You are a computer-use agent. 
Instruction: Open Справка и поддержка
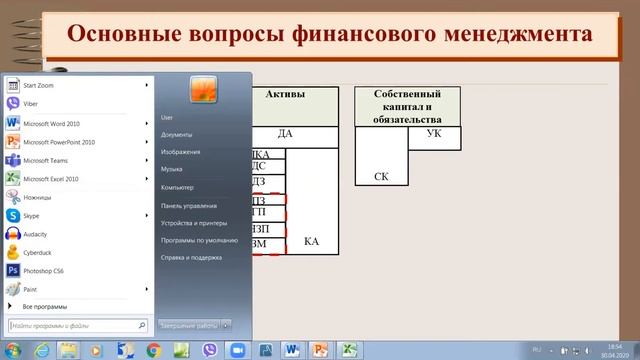[x=191, y=258]
